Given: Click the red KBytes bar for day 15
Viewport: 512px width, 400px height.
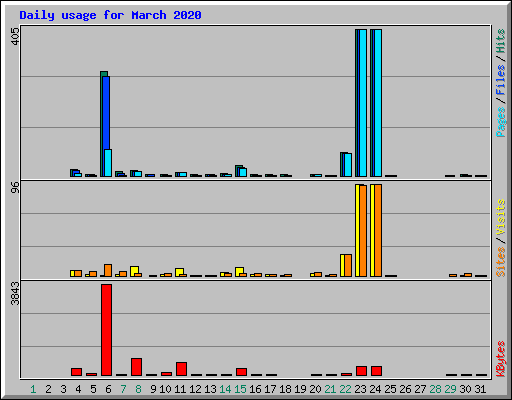Looking at the screenshot, I should point(242,372).
